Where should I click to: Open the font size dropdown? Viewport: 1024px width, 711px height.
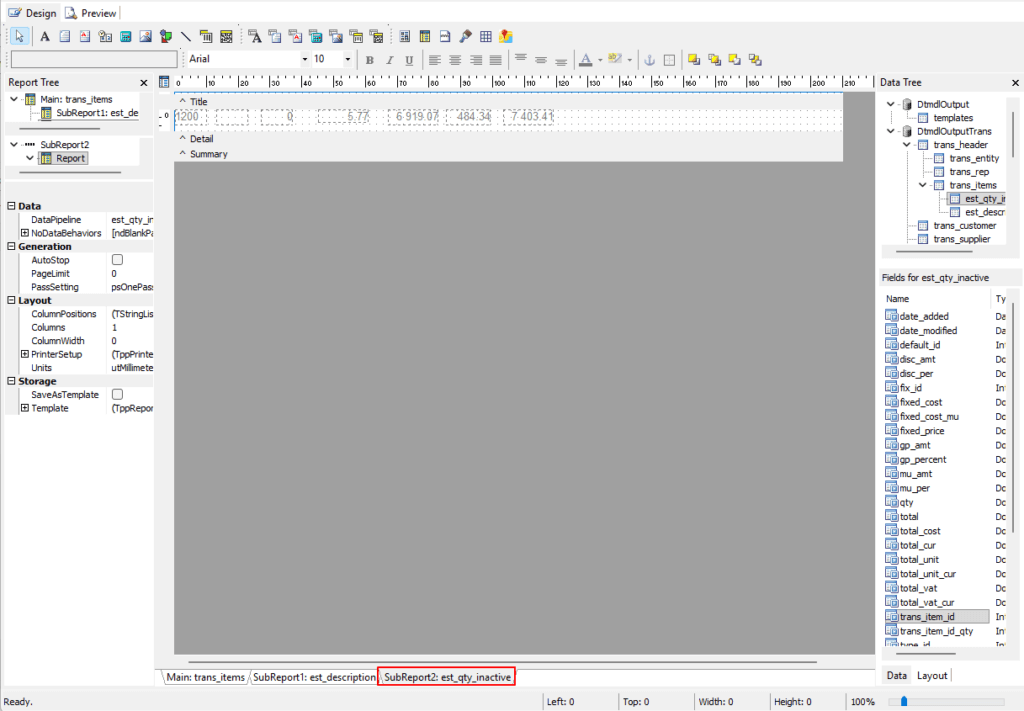[347, 60]
